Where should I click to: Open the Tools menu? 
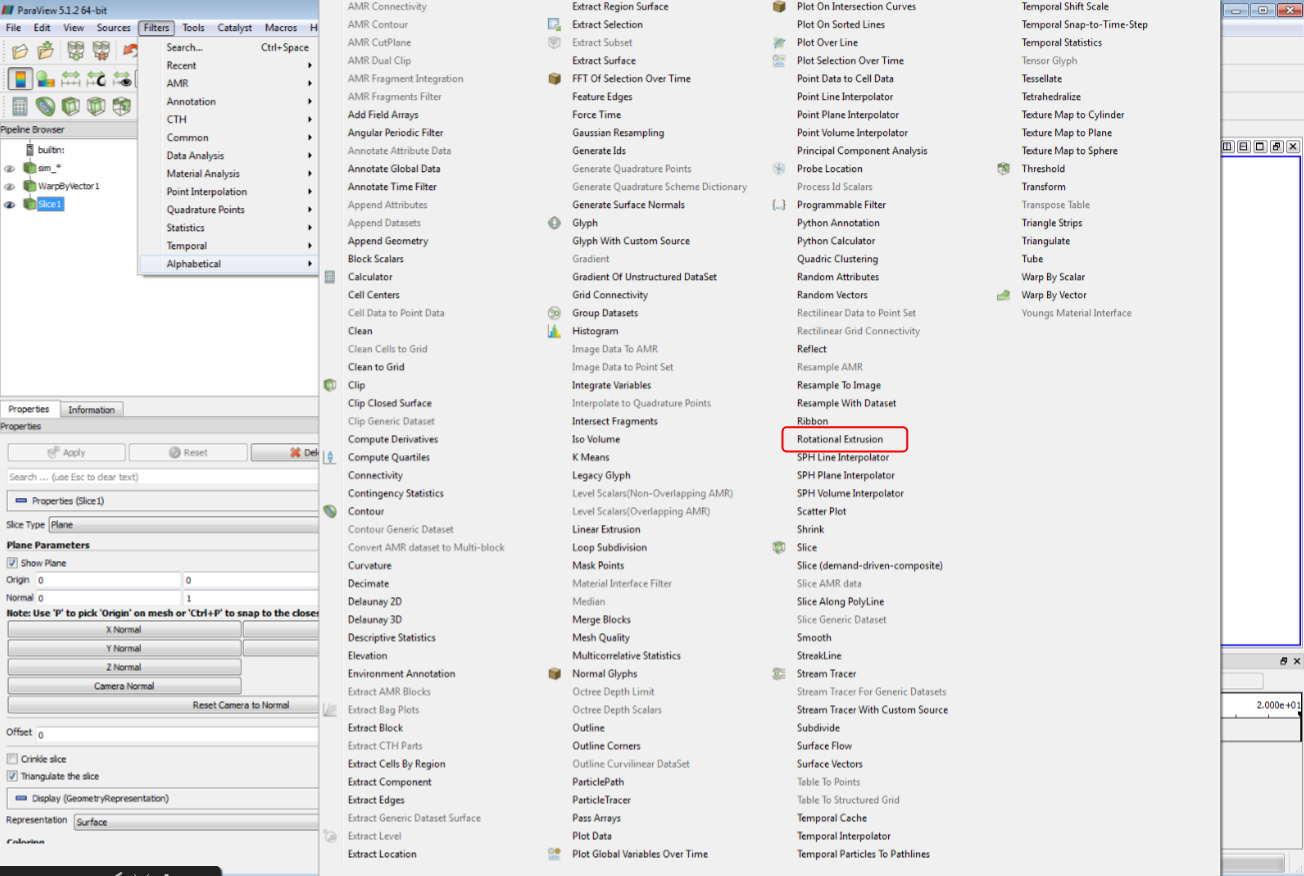tap(193, 28)
